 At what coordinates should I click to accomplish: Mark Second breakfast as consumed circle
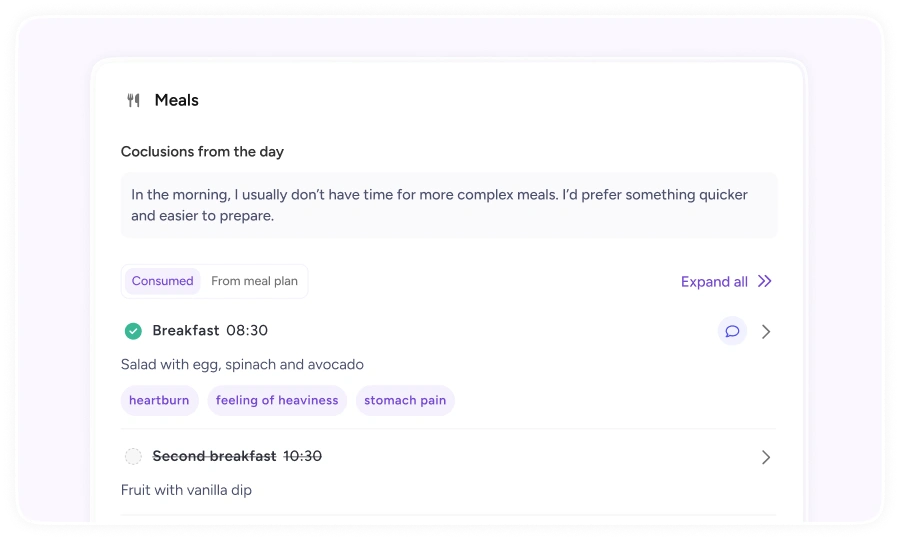pyautogui.click(x=133, y=456)
